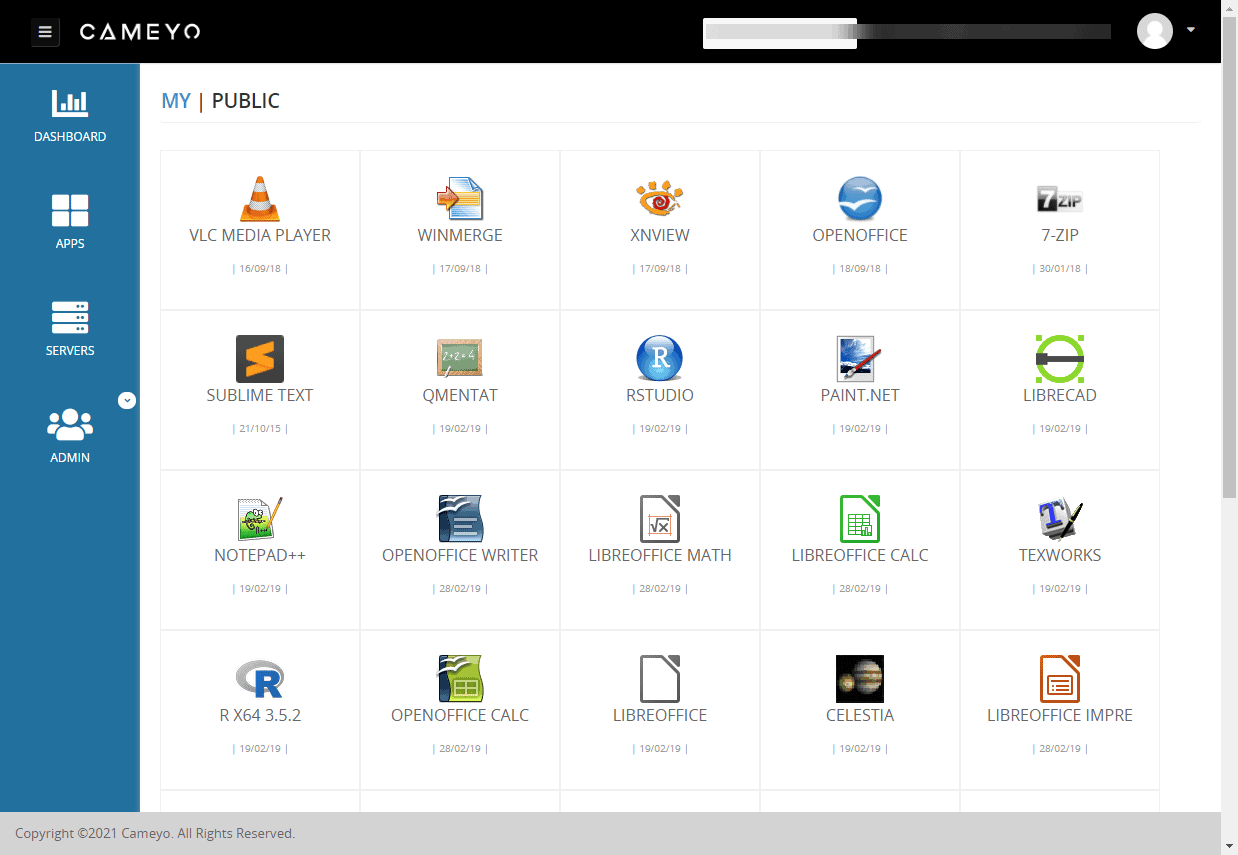Click the LibreOffice Impress icon
This screenshot has height=855, width=1238.
click(x=1060, y=678)
